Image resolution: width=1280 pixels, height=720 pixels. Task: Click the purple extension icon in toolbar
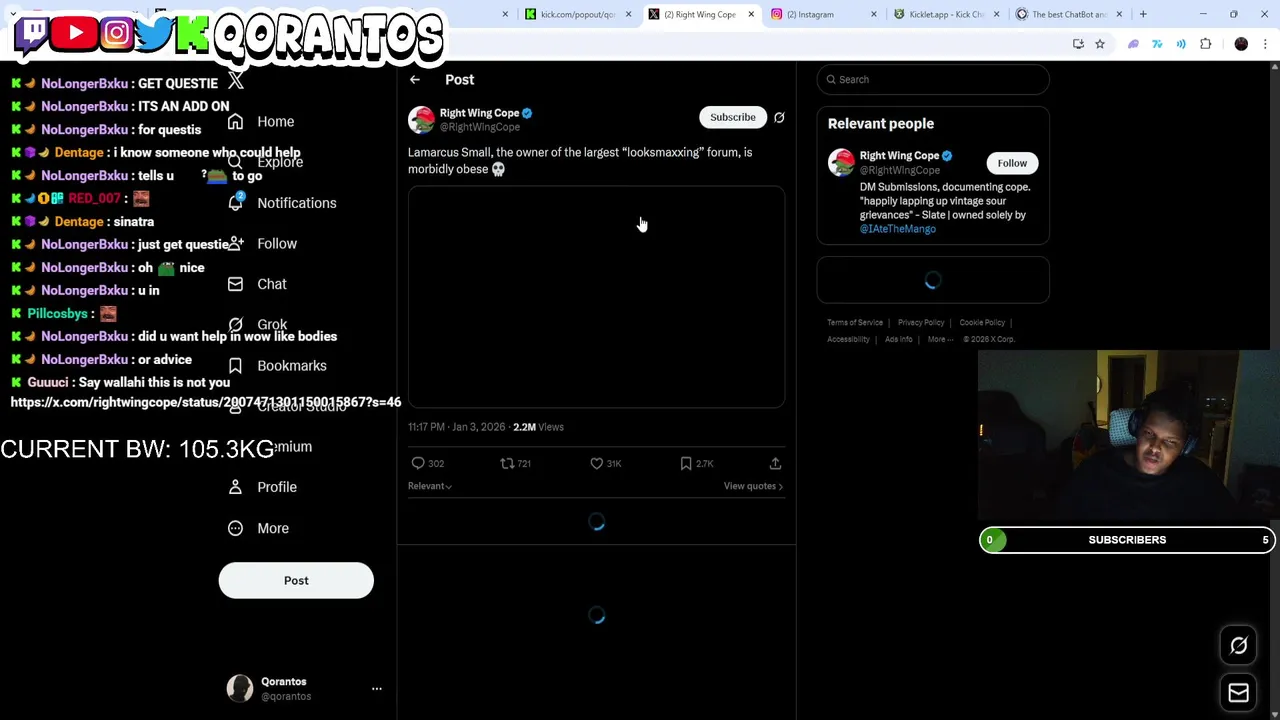pyautogui.click(x=1133, y=44)
